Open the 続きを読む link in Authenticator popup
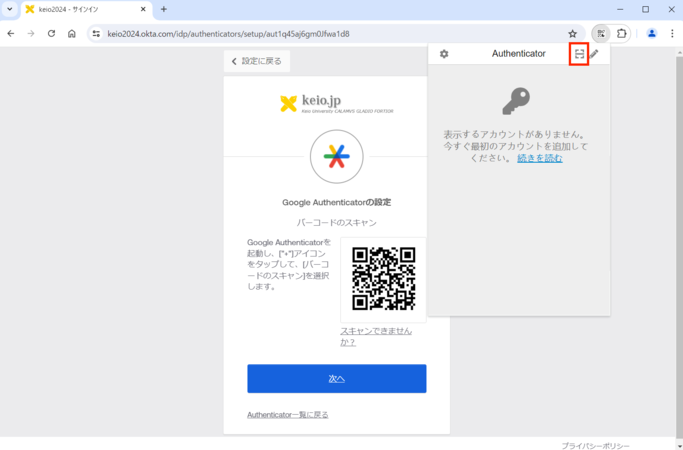This screenshot has height=450, width=683. (x=539, y=158)
